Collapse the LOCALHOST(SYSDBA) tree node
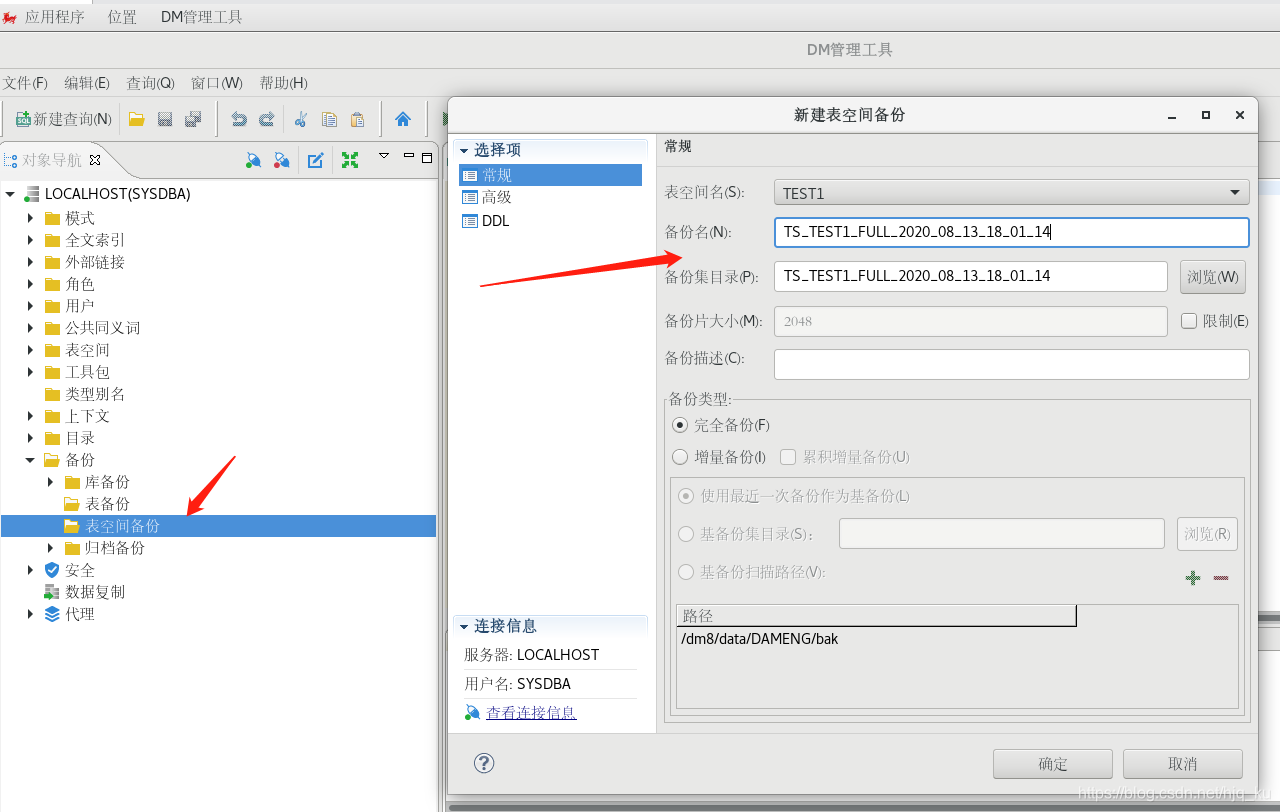Viewport: 1280px width, 812px height. 10,194
